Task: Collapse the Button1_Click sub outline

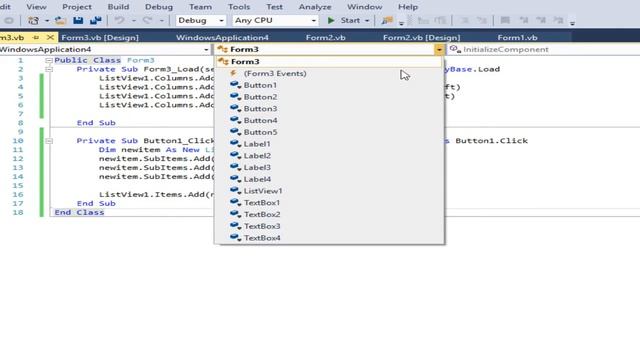Action: [49, 141]
